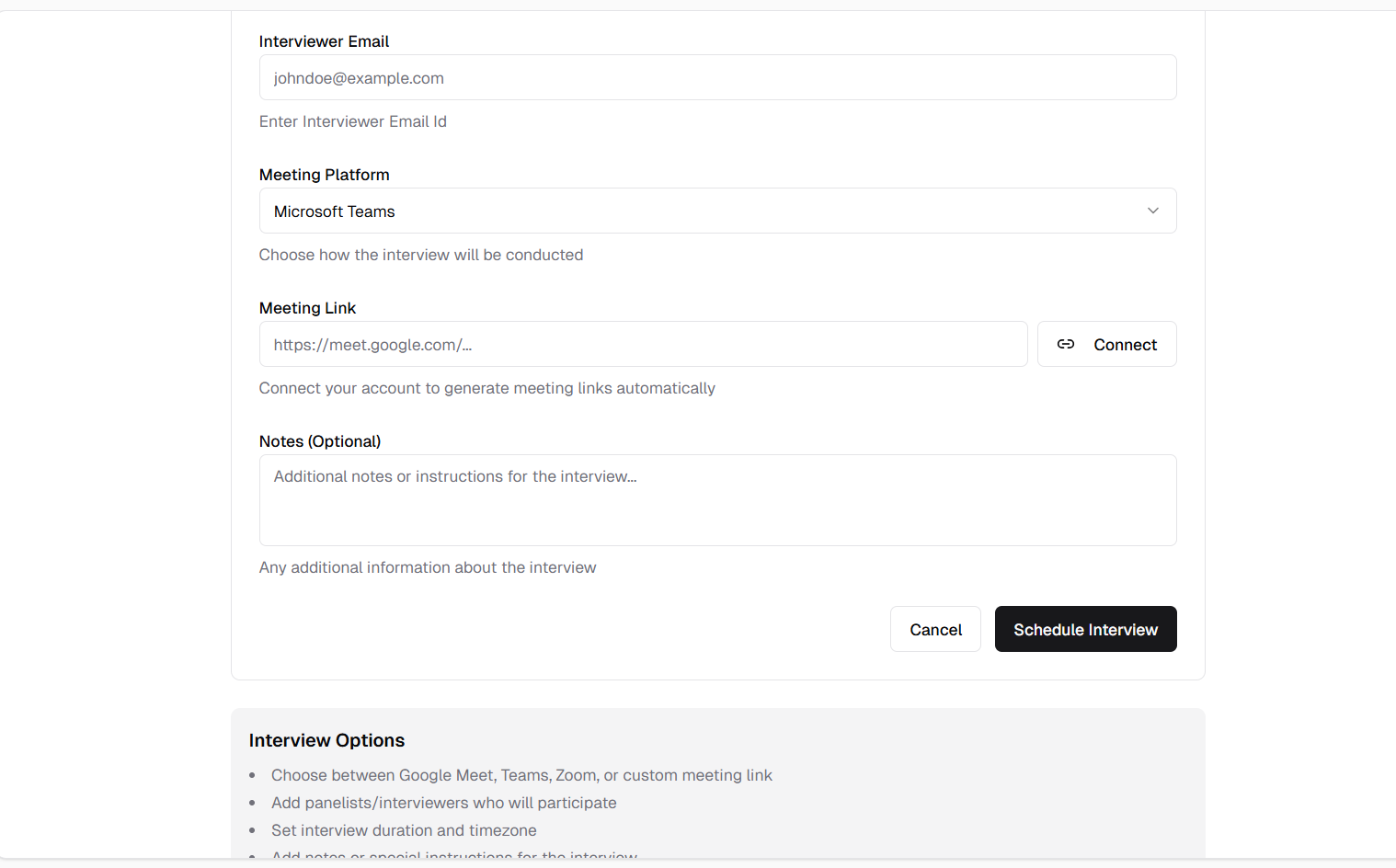Click the 'Choose between Google Meet' bullet item
The height and width of the screenshot is (868, 1396).
tap(521, 775)
